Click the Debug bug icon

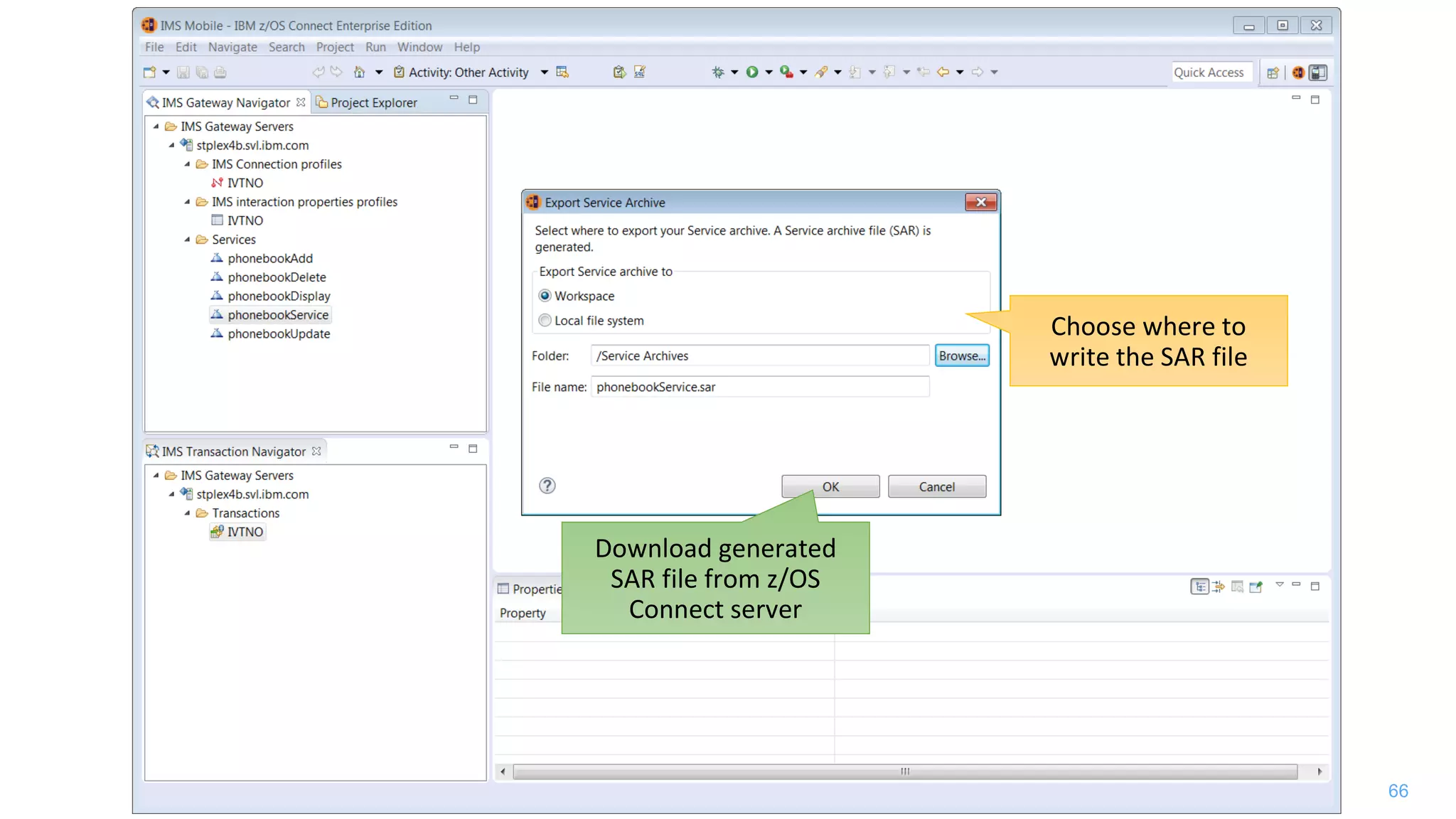coord(718,72)
